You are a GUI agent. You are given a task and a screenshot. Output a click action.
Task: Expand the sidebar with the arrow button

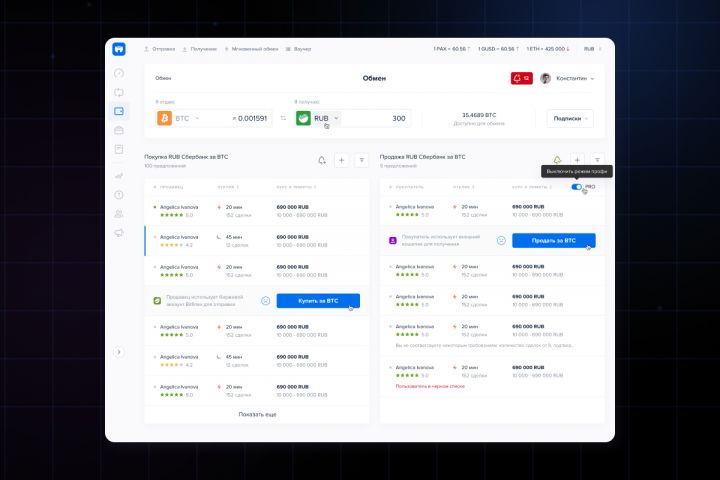pyautogui.click(x=119, y=352)
